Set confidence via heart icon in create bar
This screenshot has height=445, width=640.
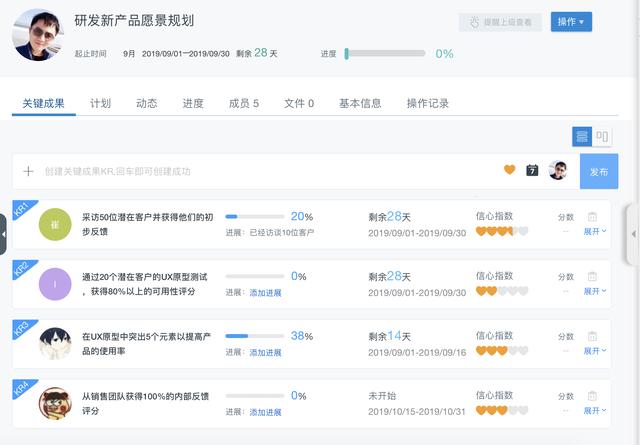pyautogui.click(x=509, y=169)
